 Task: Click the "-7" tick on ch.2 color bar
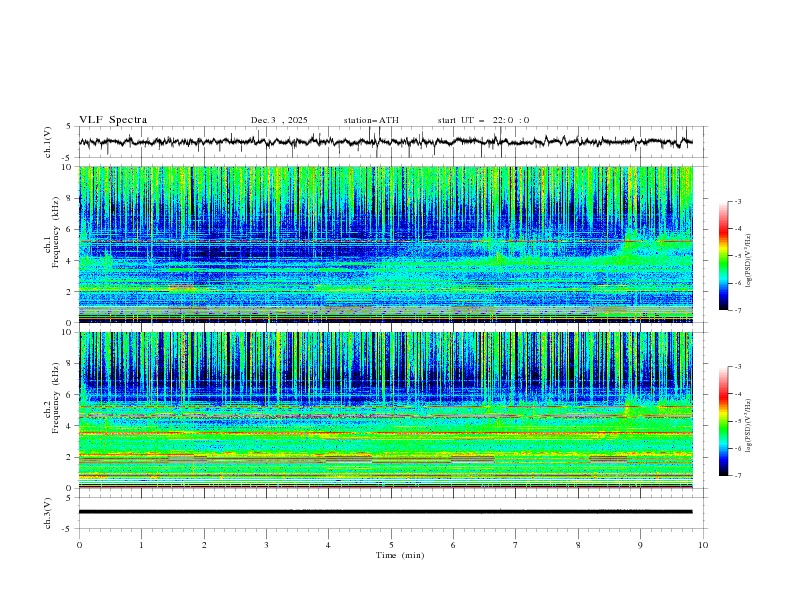(x=738, y=476)
